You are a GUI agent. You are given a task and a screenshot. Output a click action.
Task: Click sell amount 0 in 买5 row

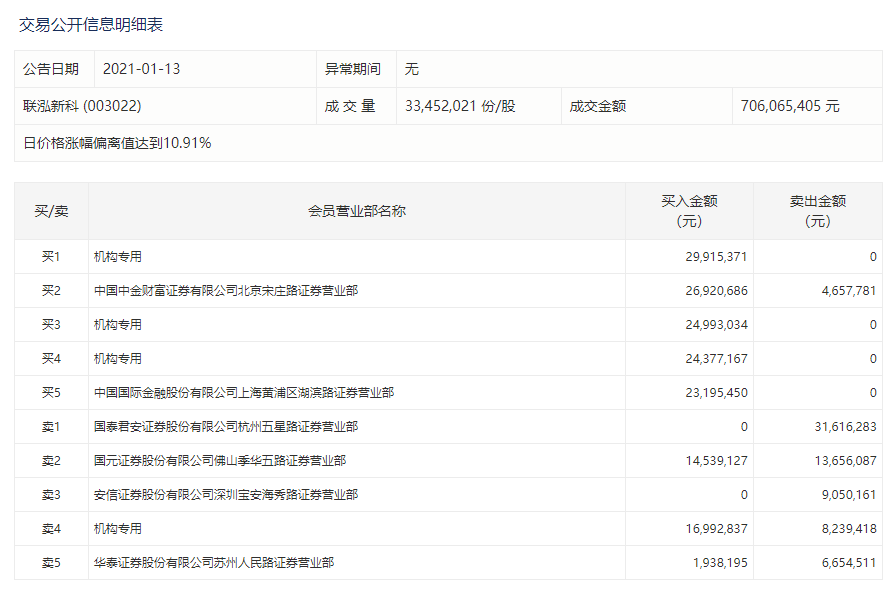click(873, 393)
